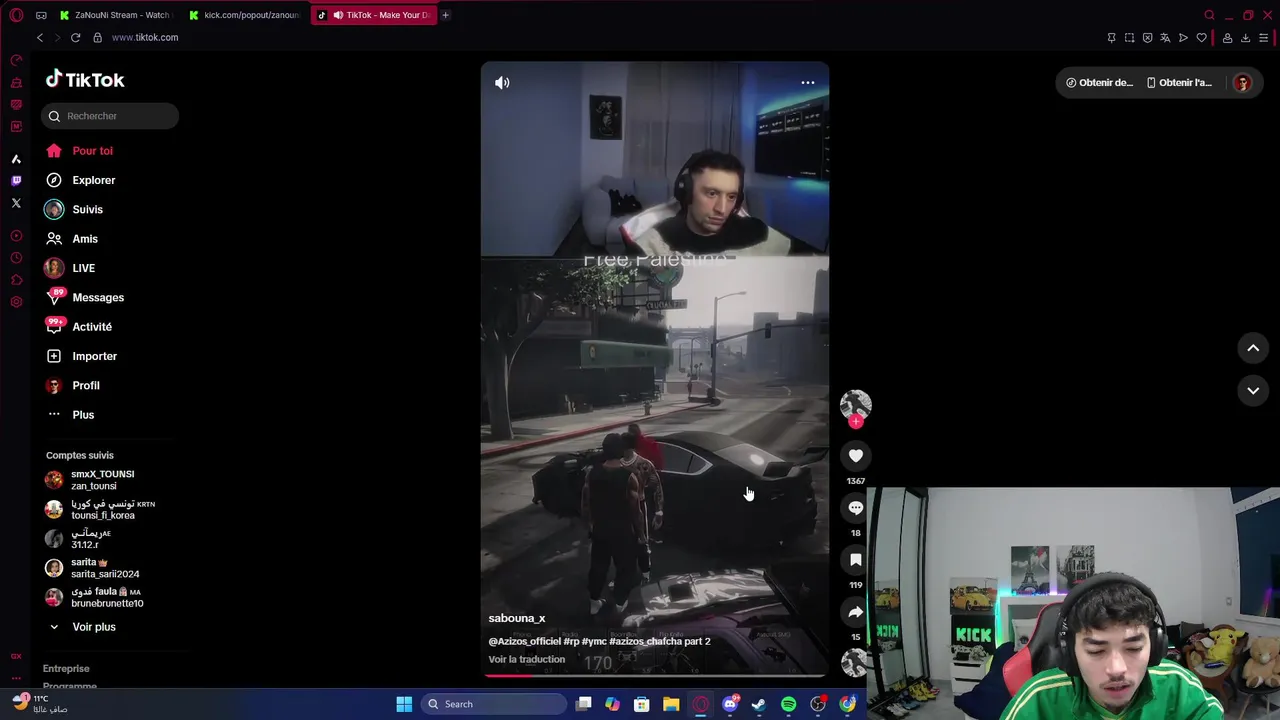This screenshot has height=720, width=1280.
Task: Add page to bookmarks heart icon
Action: point(1201,38)
